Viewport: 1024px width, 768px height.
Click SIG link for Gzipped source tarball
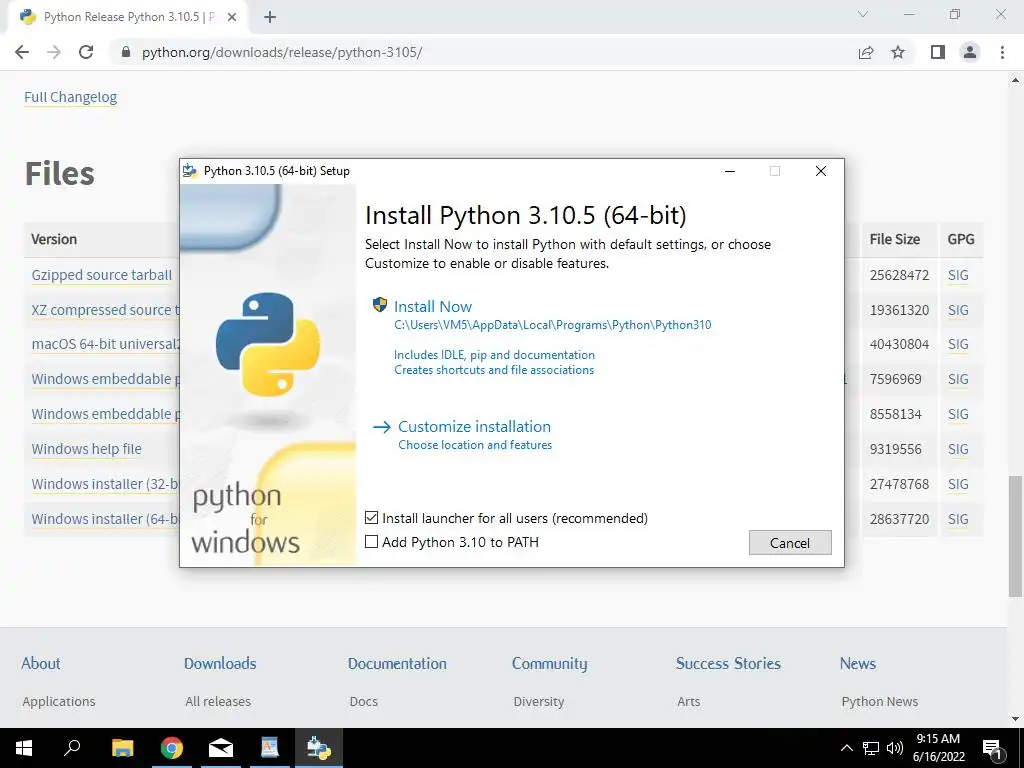coord(958,275)
